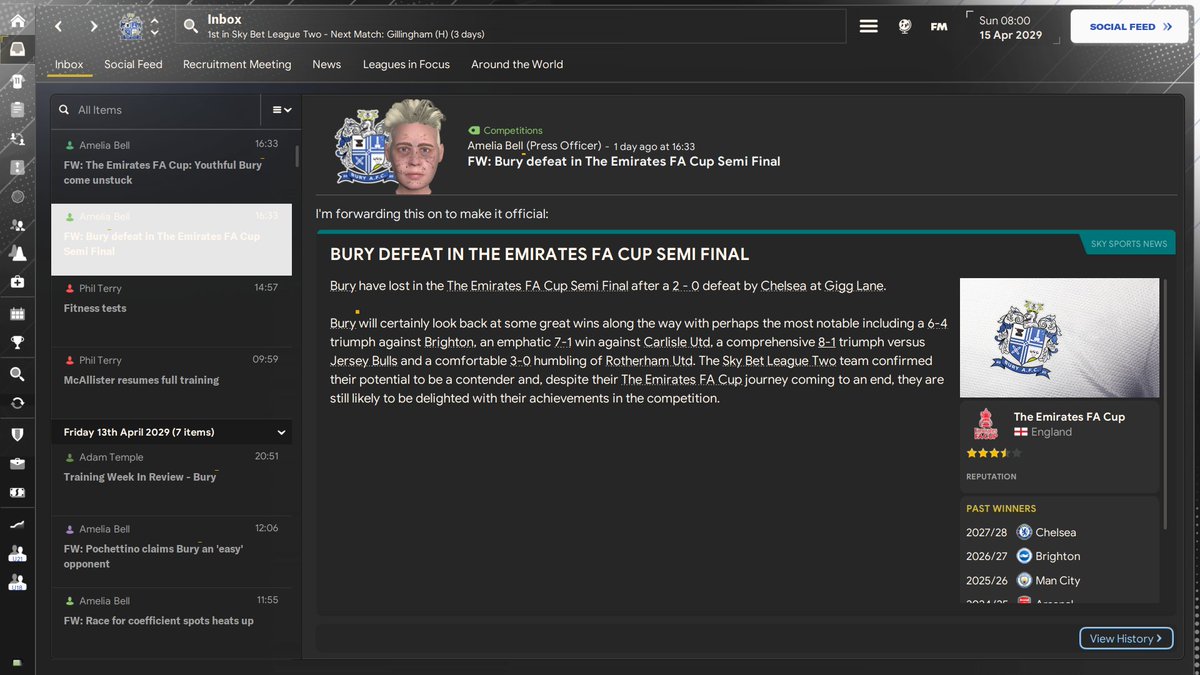The width and height of the screenshot is (1200, 675).
Task: Open the Bury club badge dropdown arrow
Action: [x=155, y=27]
